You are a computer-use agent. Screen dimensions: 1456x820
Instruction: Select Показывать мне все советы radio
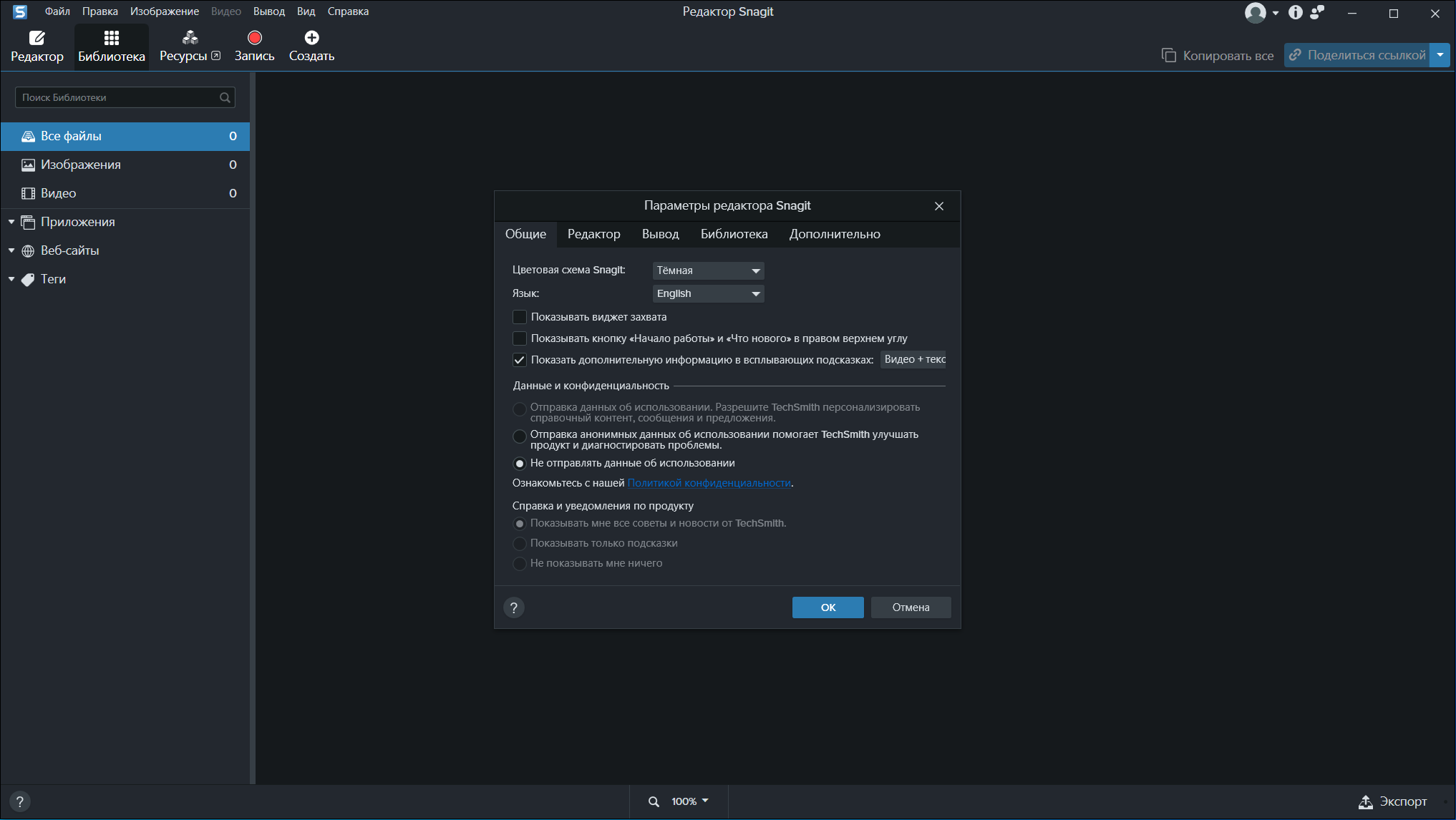[x=520, y=524]
